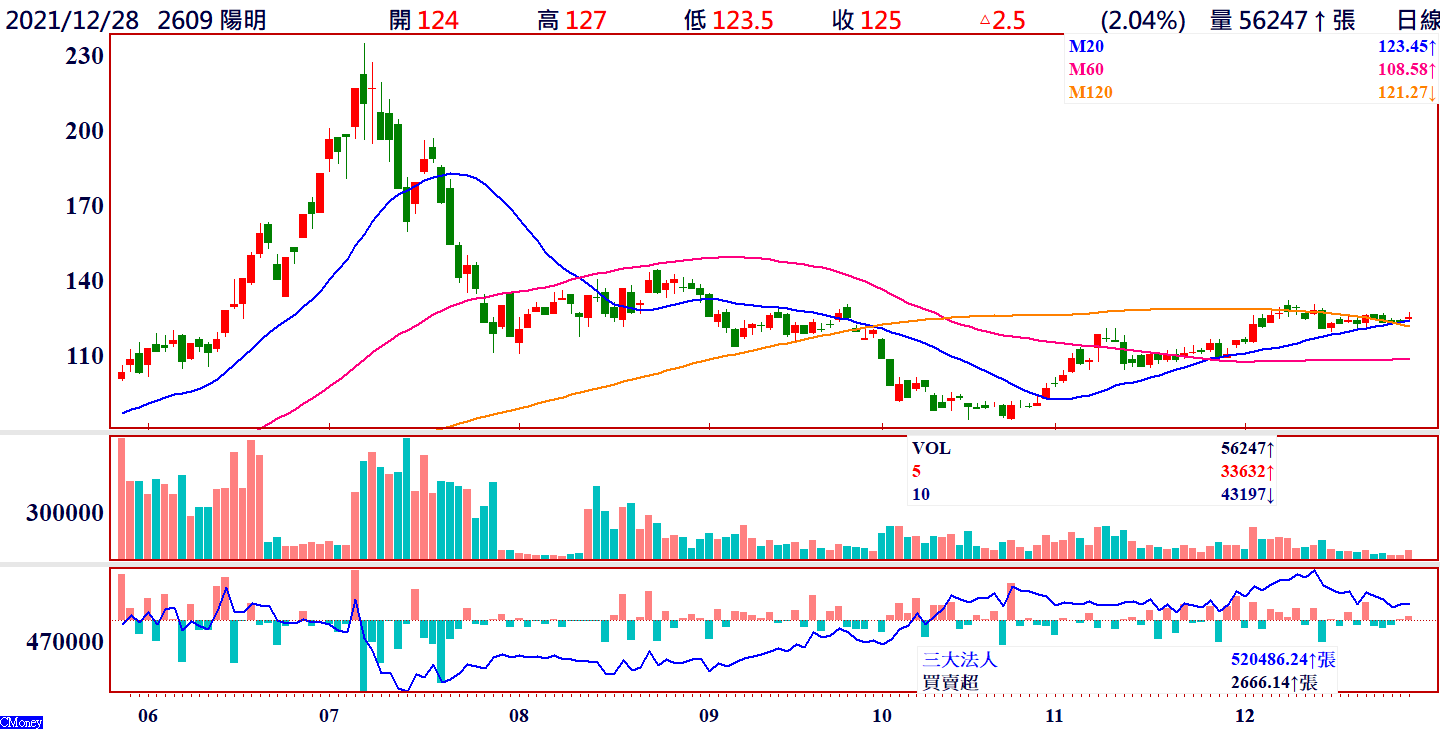
Task: Click the M20 value 123.45 up arrow
Action: [x=1433, y=46]
